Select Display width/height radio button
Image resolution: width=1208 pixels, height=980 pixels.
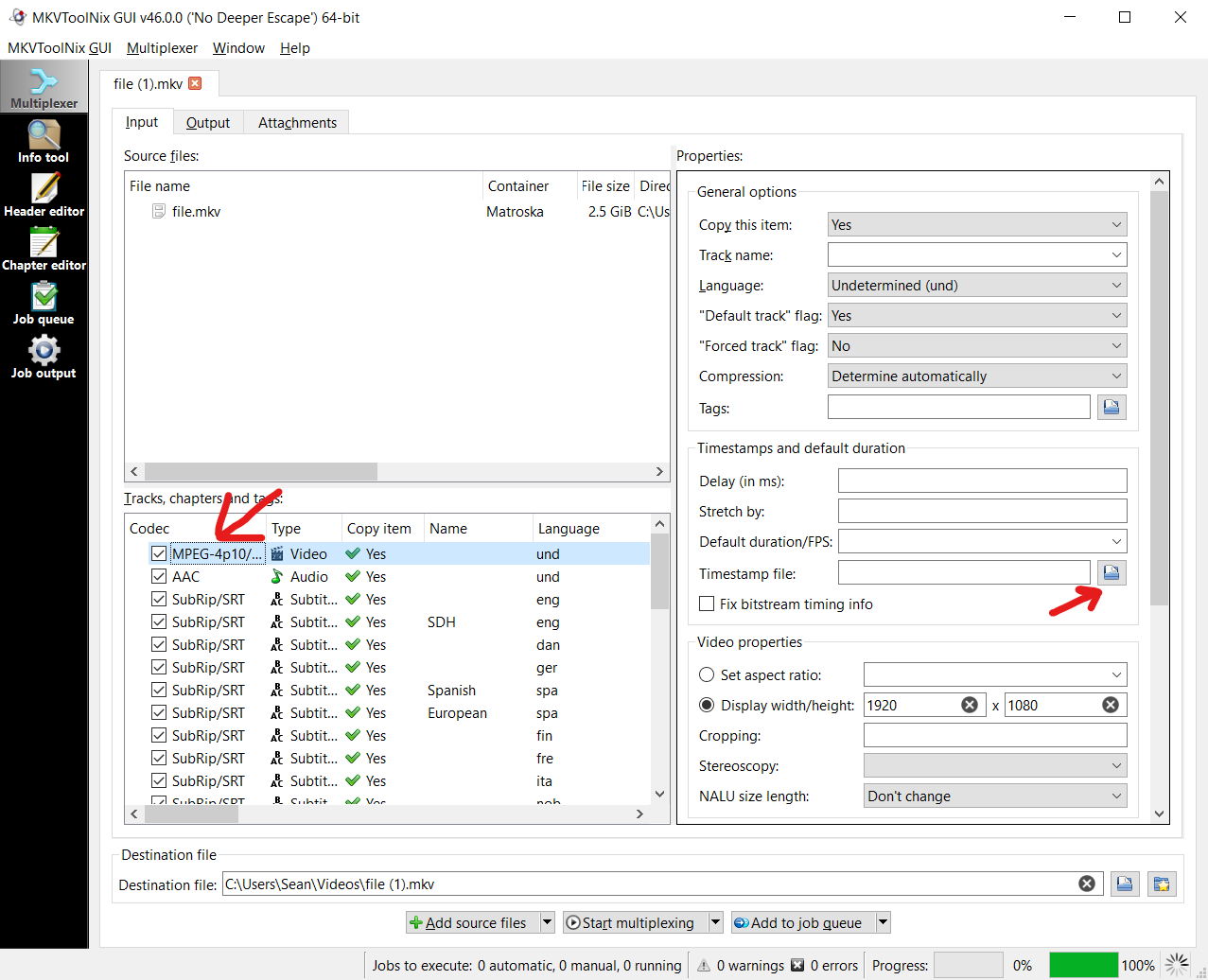point(706,705)
